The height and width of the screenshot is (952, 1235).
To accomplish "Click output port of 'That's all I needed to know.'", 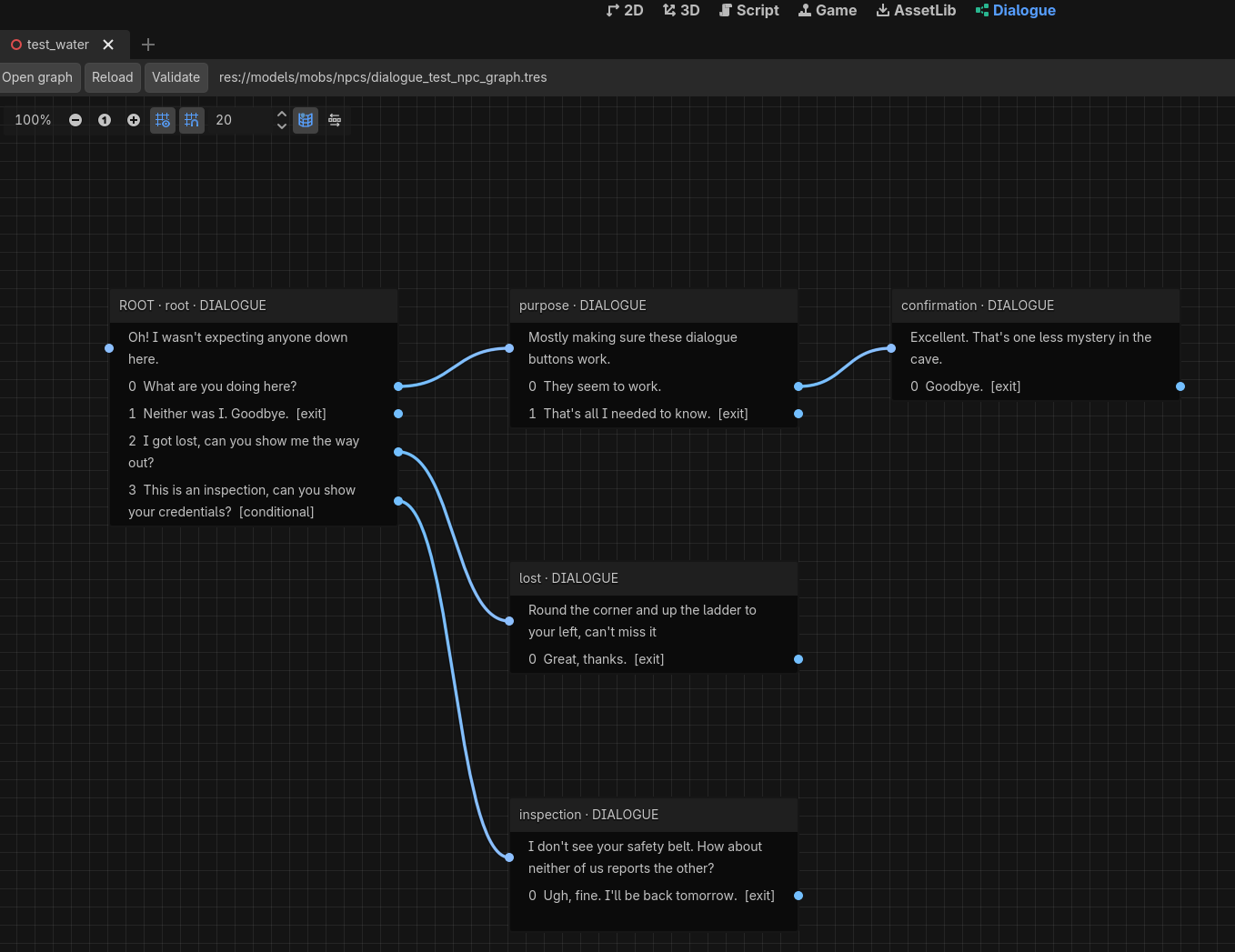I will click(798, 414).
